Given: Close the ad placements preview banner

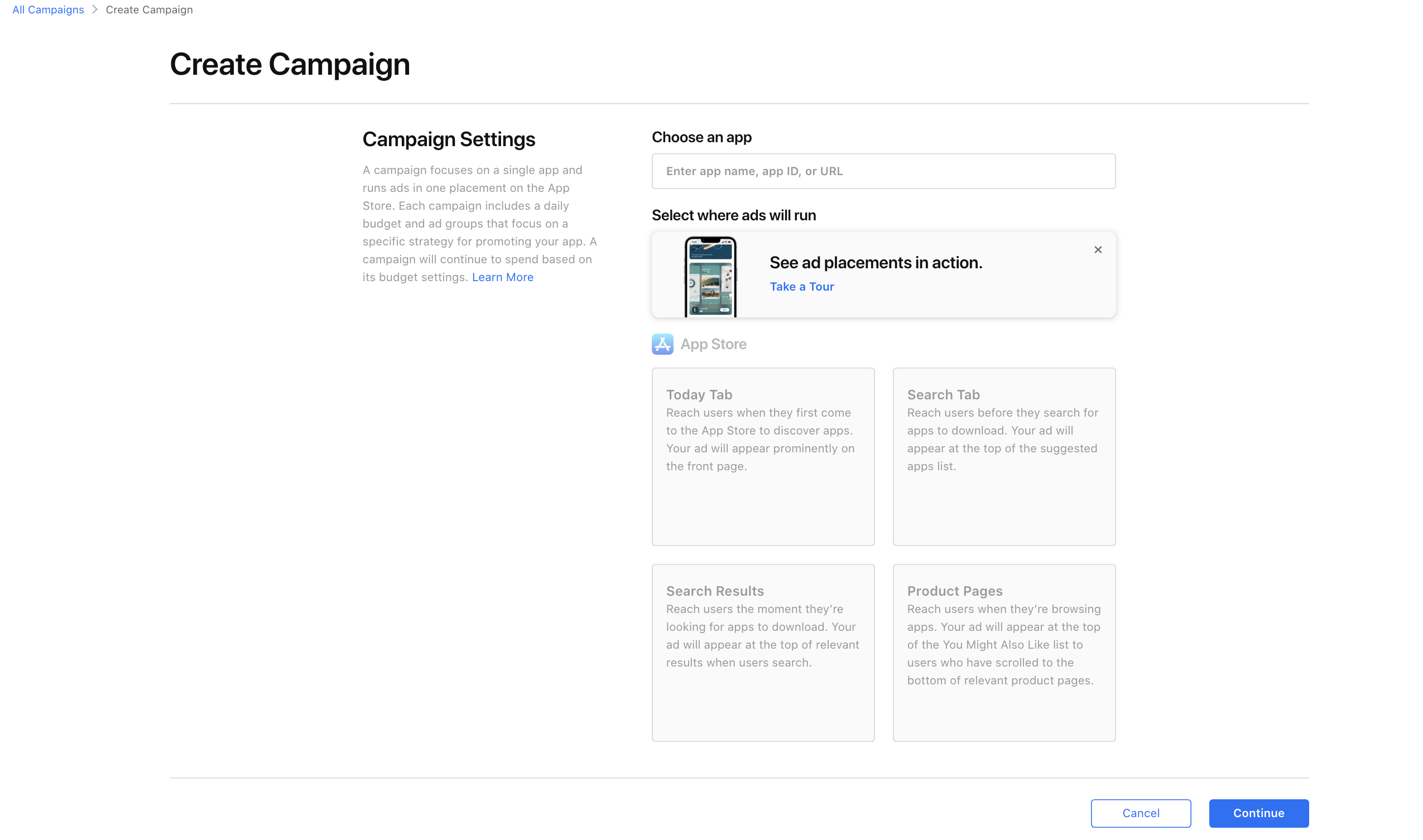Looking at the screenshot, I should [1098, 250].
